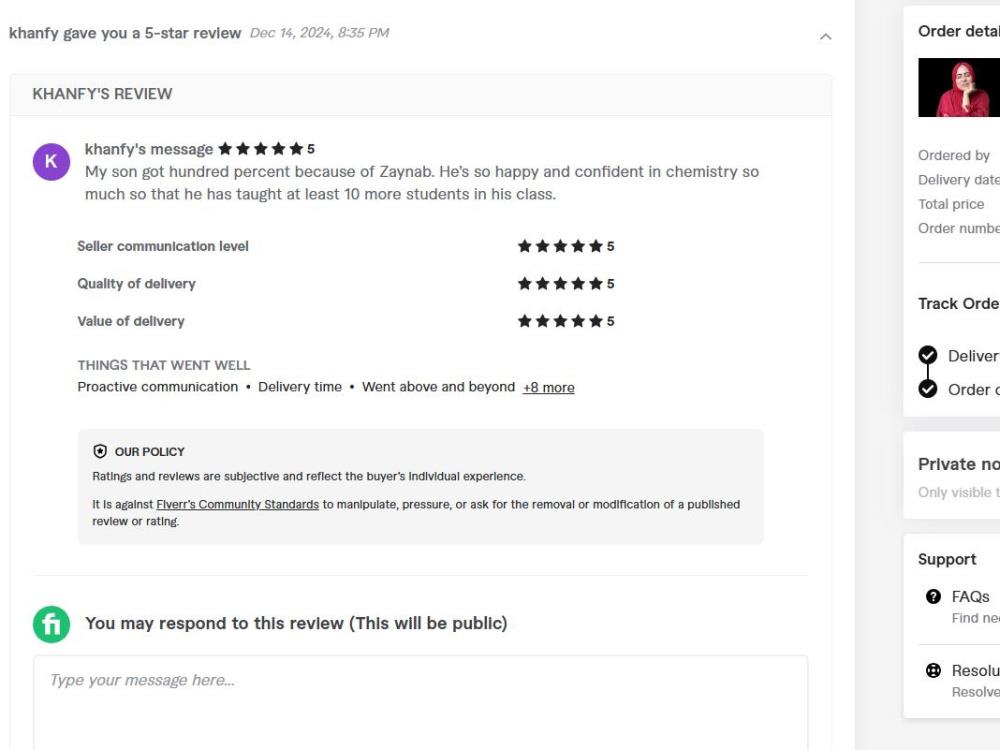This screenshot has height=750, width=1000.
Task: Collapse the review panel with the chevron
Action: coord(825,37)
